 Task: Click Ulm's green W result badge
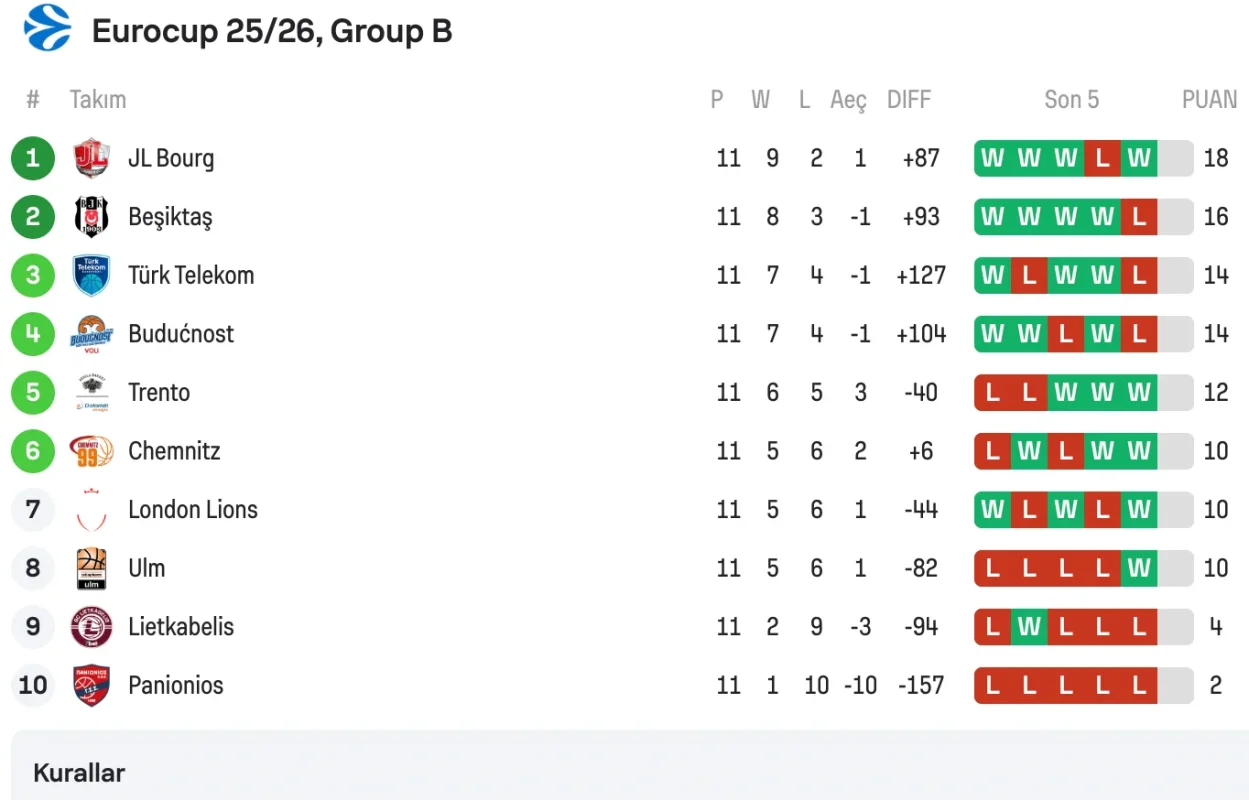1139,568
